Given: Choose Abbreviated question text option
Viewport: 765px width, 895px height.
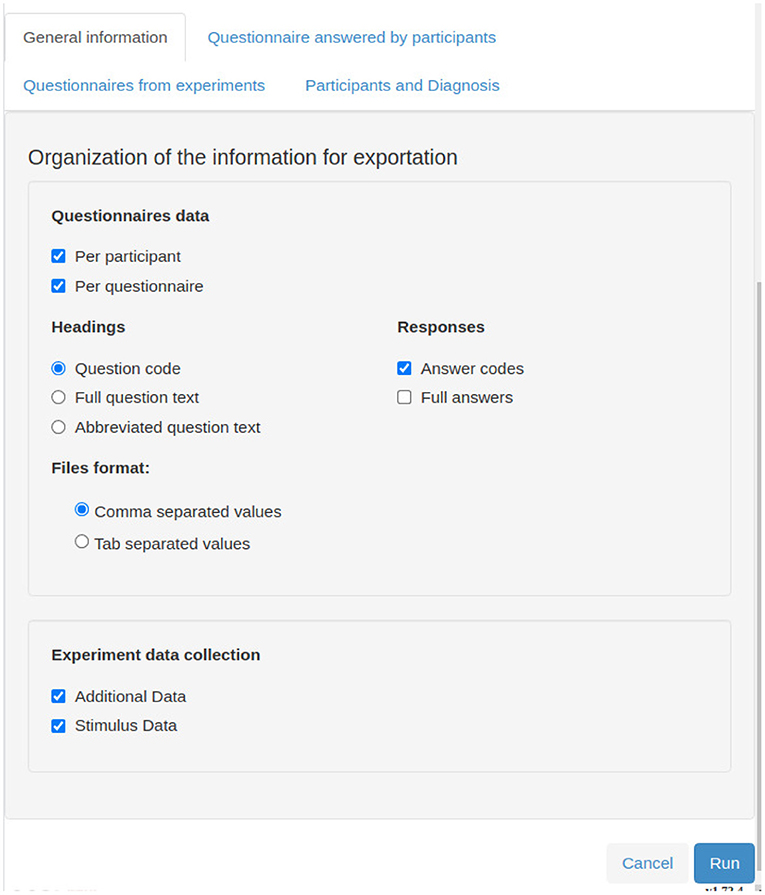Looking at the screenshot, I should click(58, 427).
